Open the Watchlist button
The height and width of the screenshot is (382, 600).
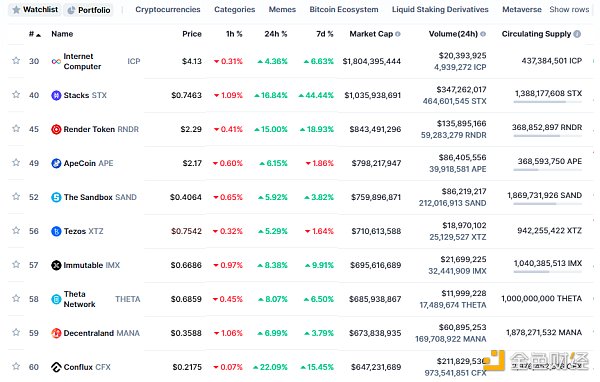pyautogui.click(x=35, y=10)
